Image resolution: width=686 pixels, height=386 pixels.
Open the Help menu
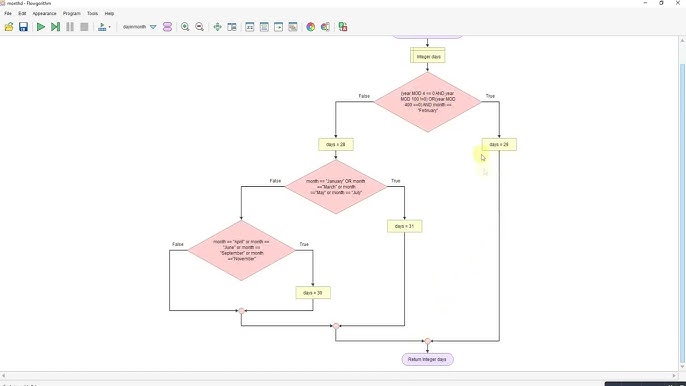tap(109, 14)
